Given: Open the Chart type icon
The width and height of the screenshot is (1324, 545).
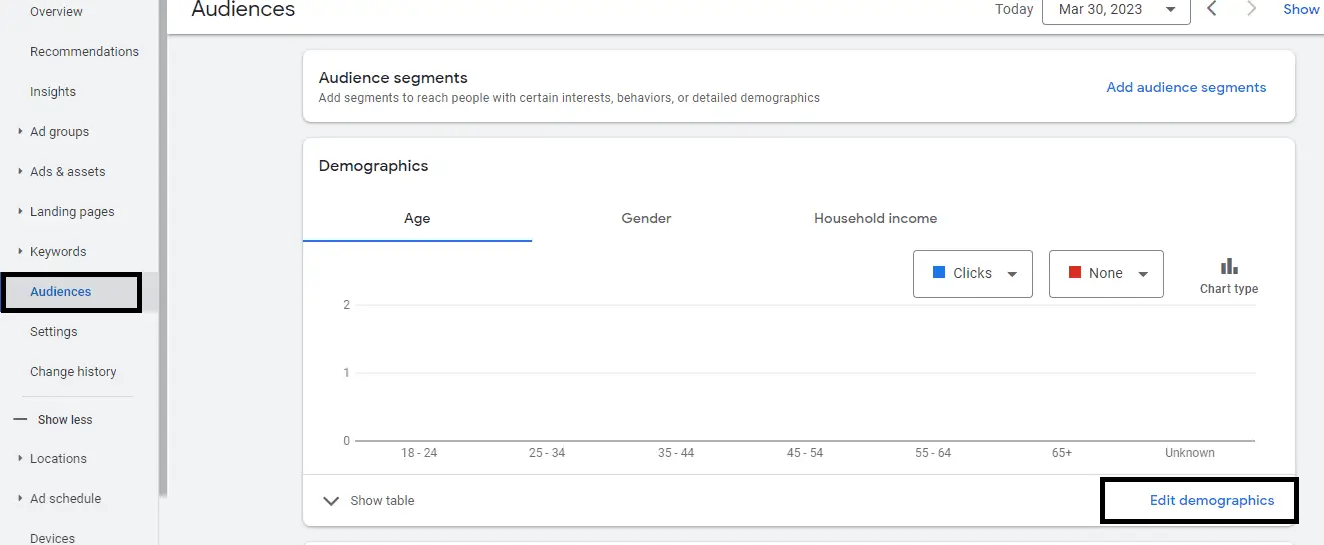Looking at the screenshot, I should tap(1228, 267).
